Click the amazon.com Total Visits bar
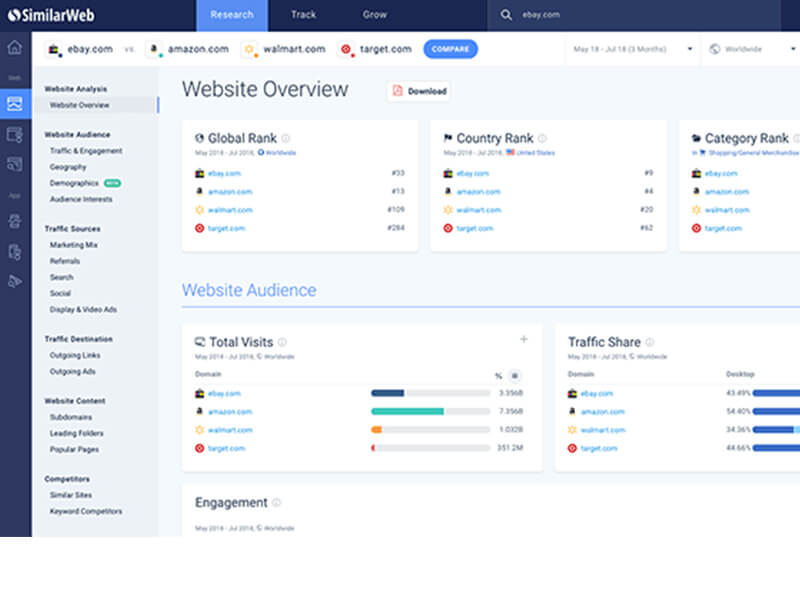Screen dimensions: 800x600 431,411
